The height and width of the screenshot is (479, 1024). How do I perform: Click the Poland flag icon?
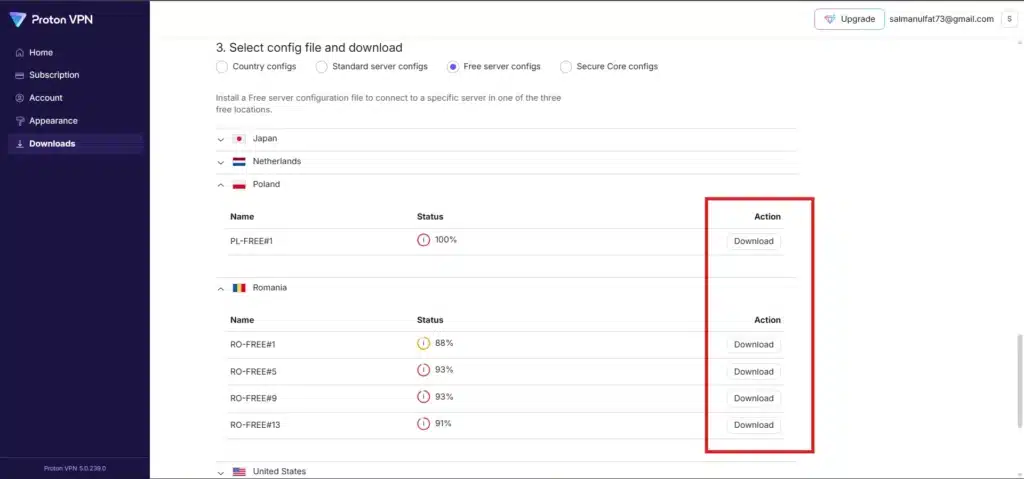239,185
